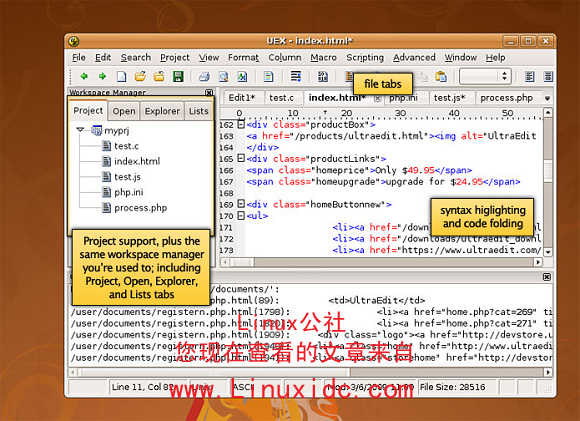Click output pane horizontal scrollbar right arrow
The width and height of the screenshot is (580, 421).
coord(548,372)
